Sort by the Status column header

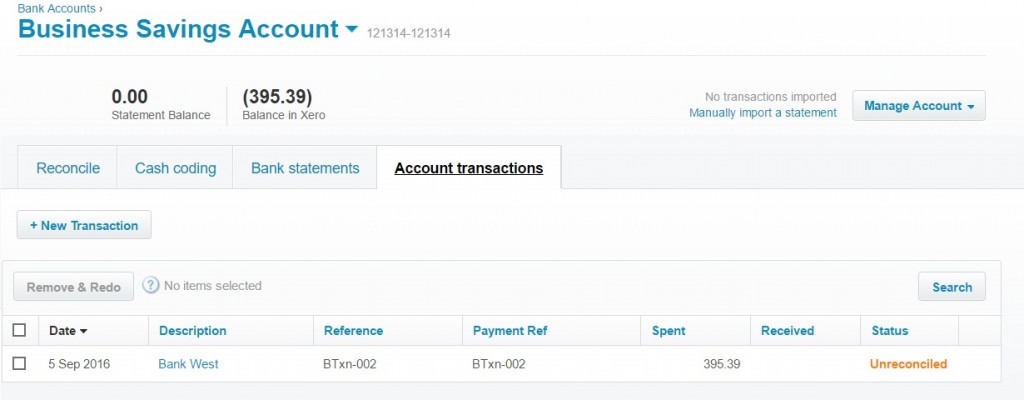point(889,331)
